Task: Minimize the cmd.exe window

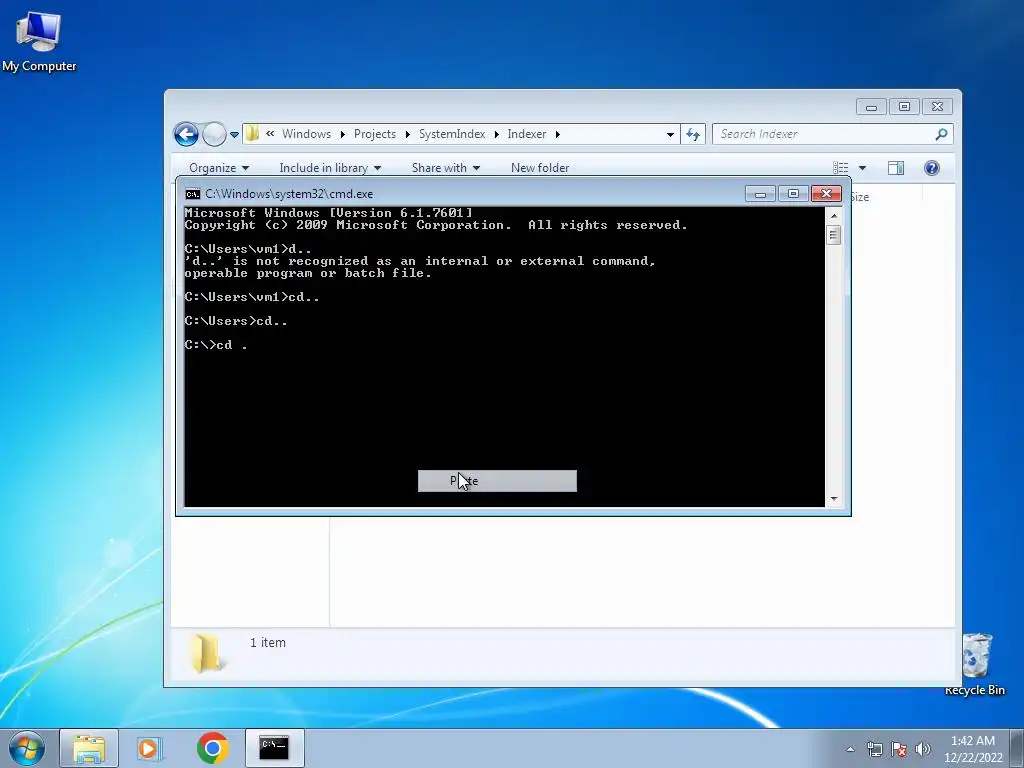Action: point(760,193)
